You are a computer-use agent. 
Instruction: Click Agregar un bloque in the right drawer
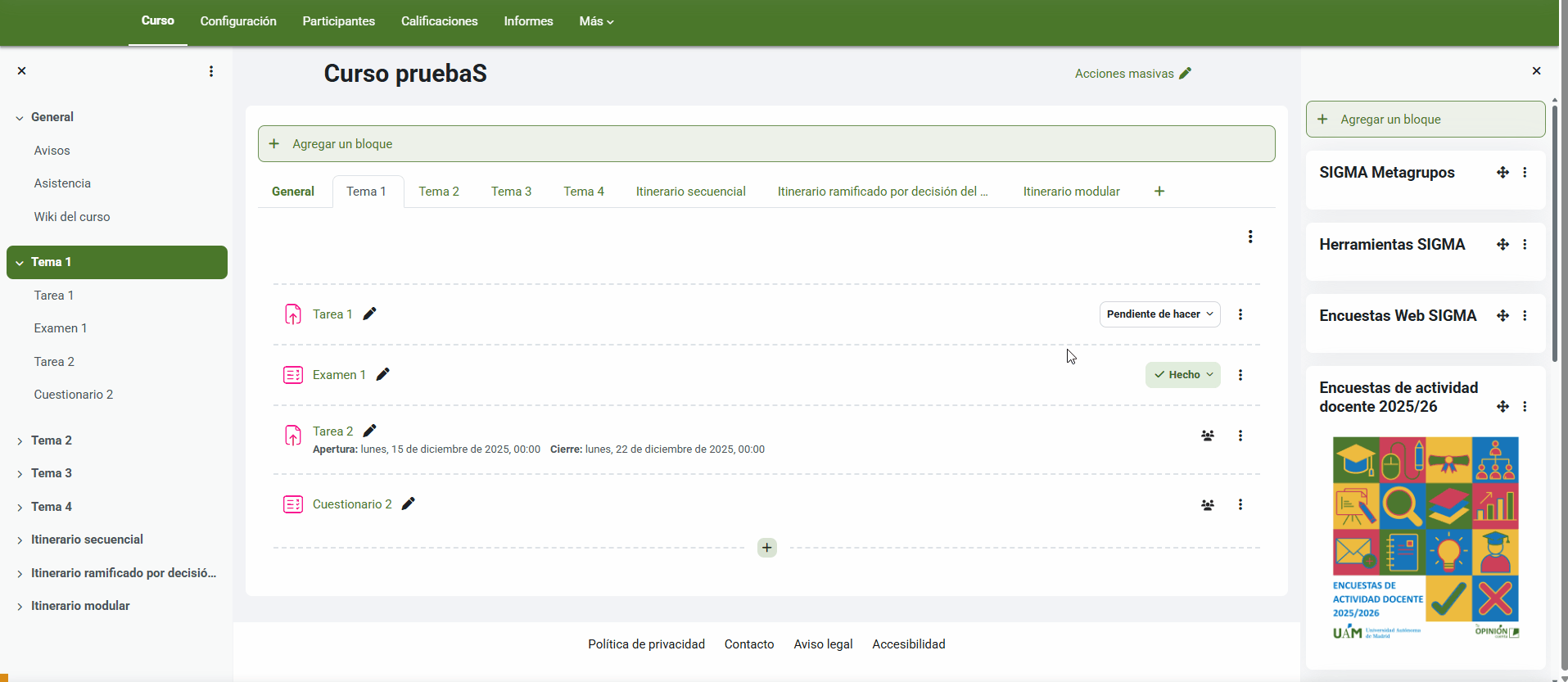point(1425,120)
